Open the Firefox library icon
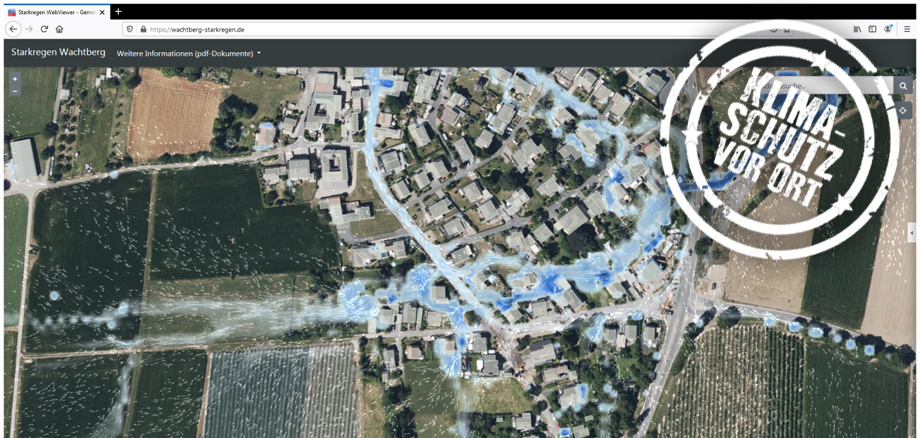The image size is (920, 438). [857, 30]
